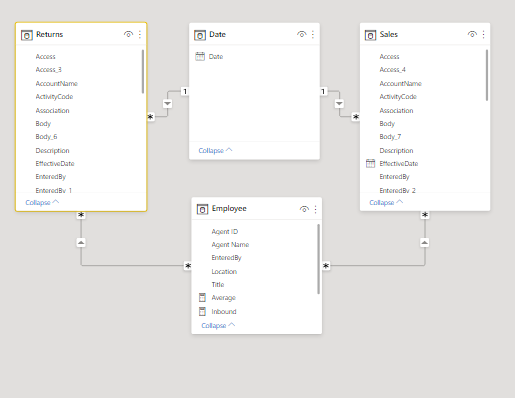The image size is (515, 398).
Task: Click the '1' marker on Date's right side
Action: 323,91
